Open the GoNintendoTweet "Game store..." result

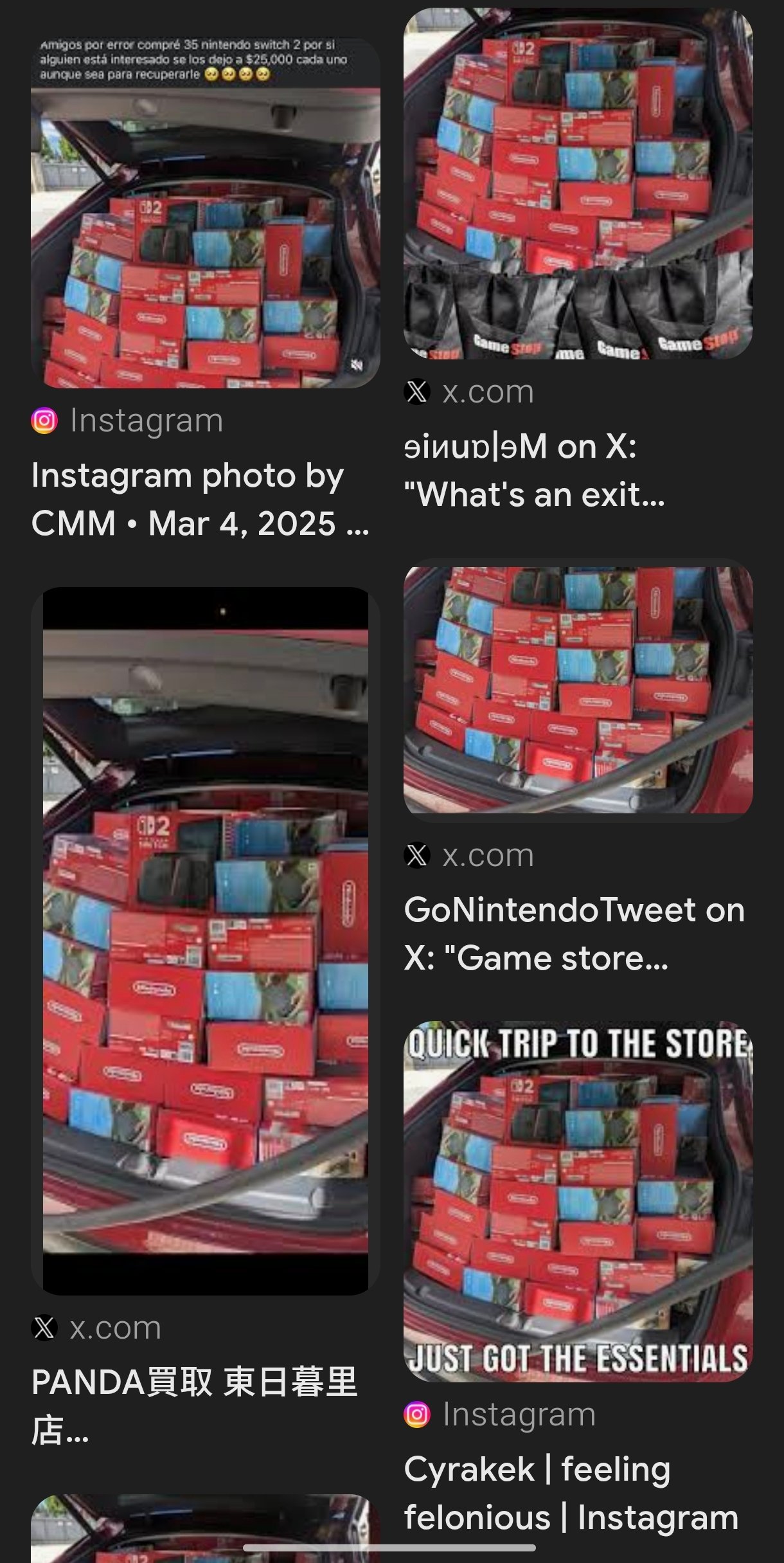(575, 934)
